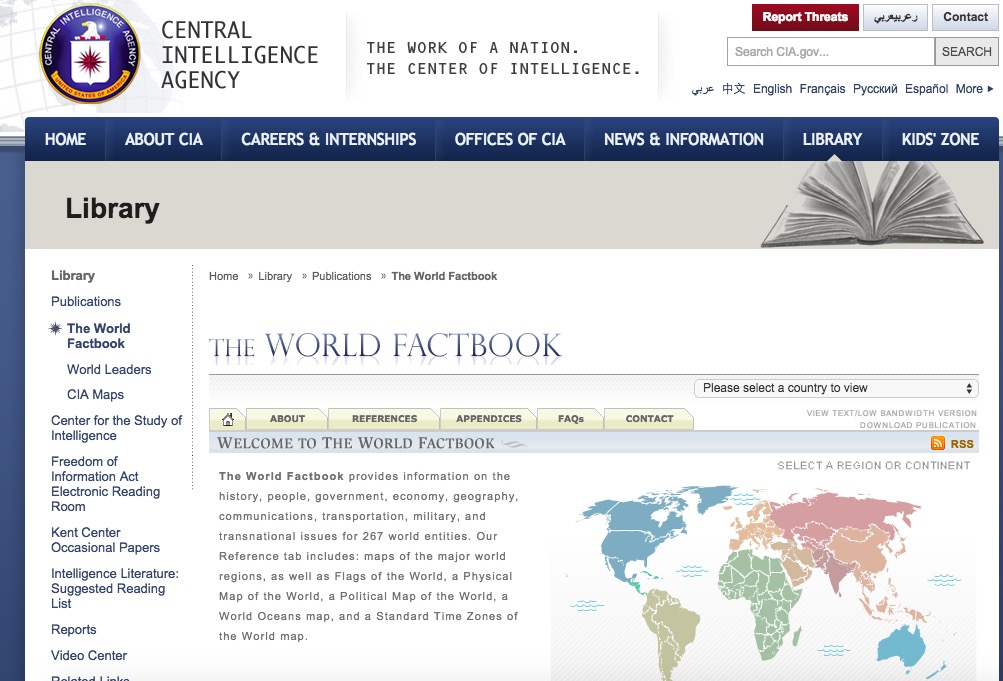Switch language to Chinese 中文
Screen dimensions: 1003x681
[x=734, y=89]
